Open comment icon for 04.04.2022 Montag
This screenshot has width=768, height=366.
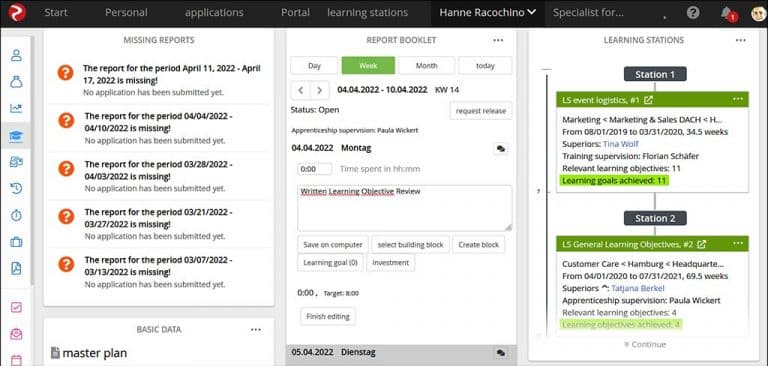tap(501, 148)
